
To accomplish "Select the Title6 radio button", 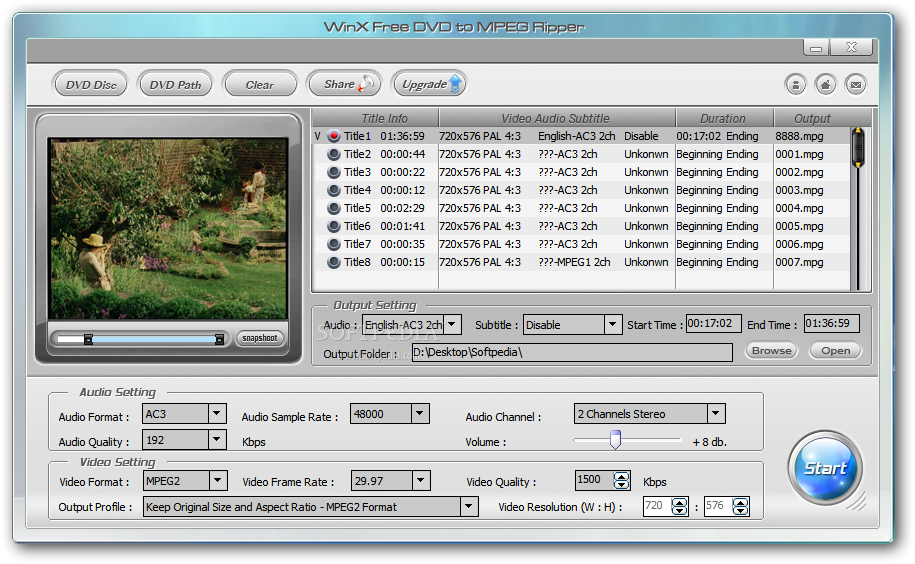I will pos(334,226).
